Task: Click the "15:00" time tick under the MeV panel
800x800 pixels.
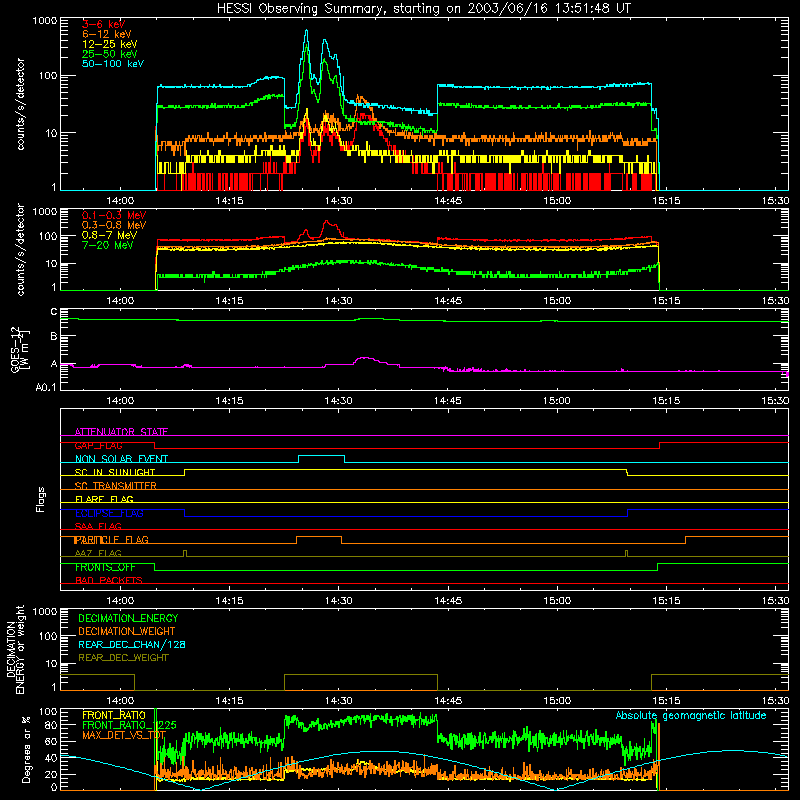Action: 557,301
